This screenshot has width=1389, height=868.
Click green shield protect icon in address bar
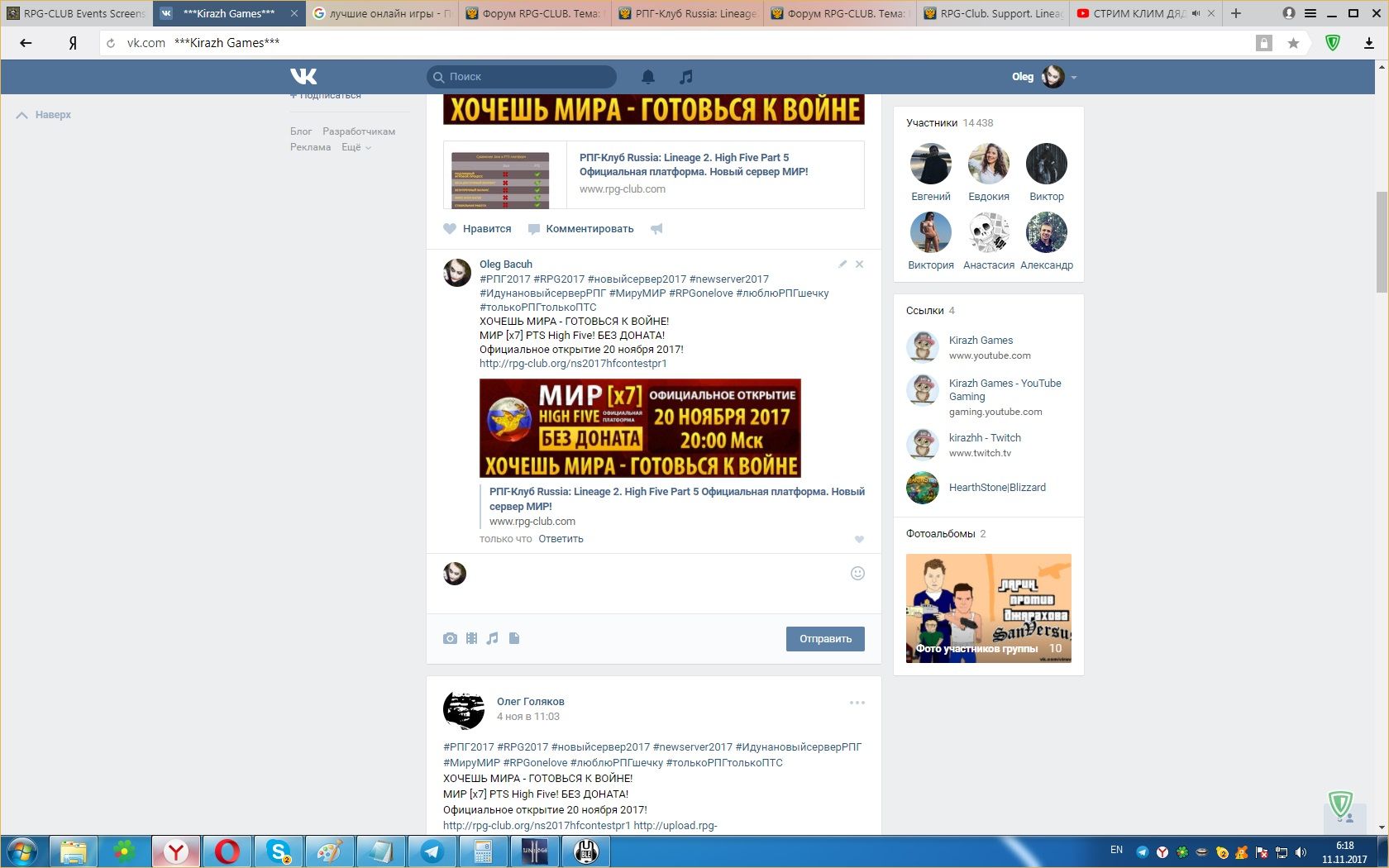[1332, 43]
